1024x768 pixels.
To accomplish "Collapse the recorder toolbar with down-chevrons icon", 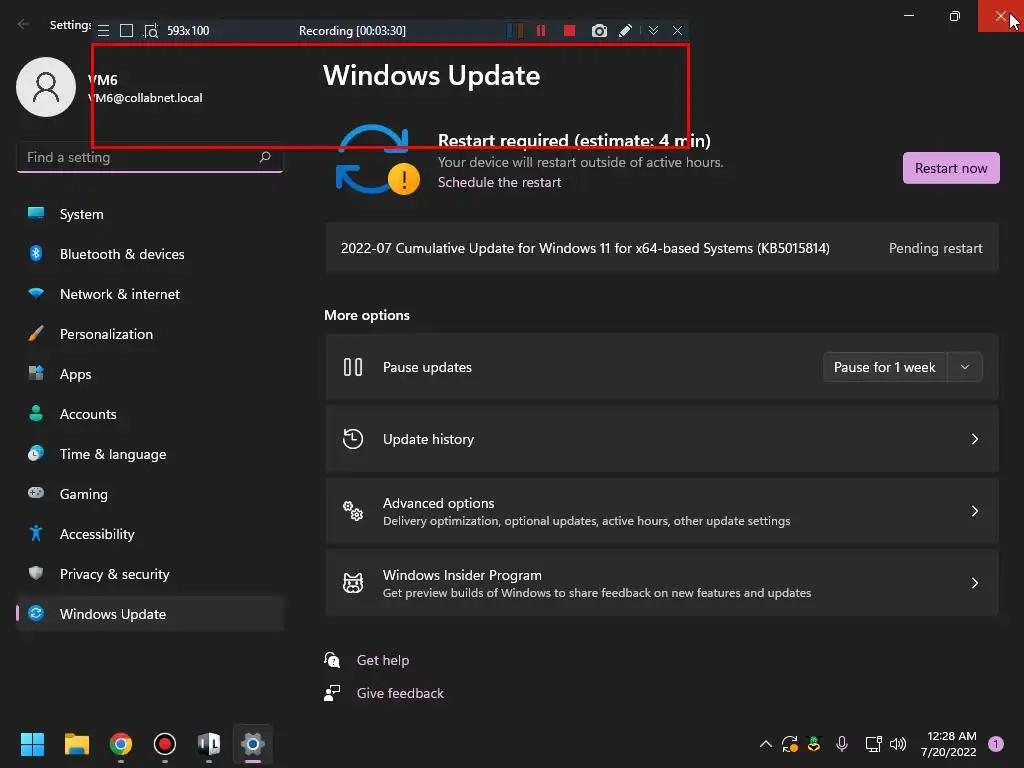I will [x=653, y=31].
